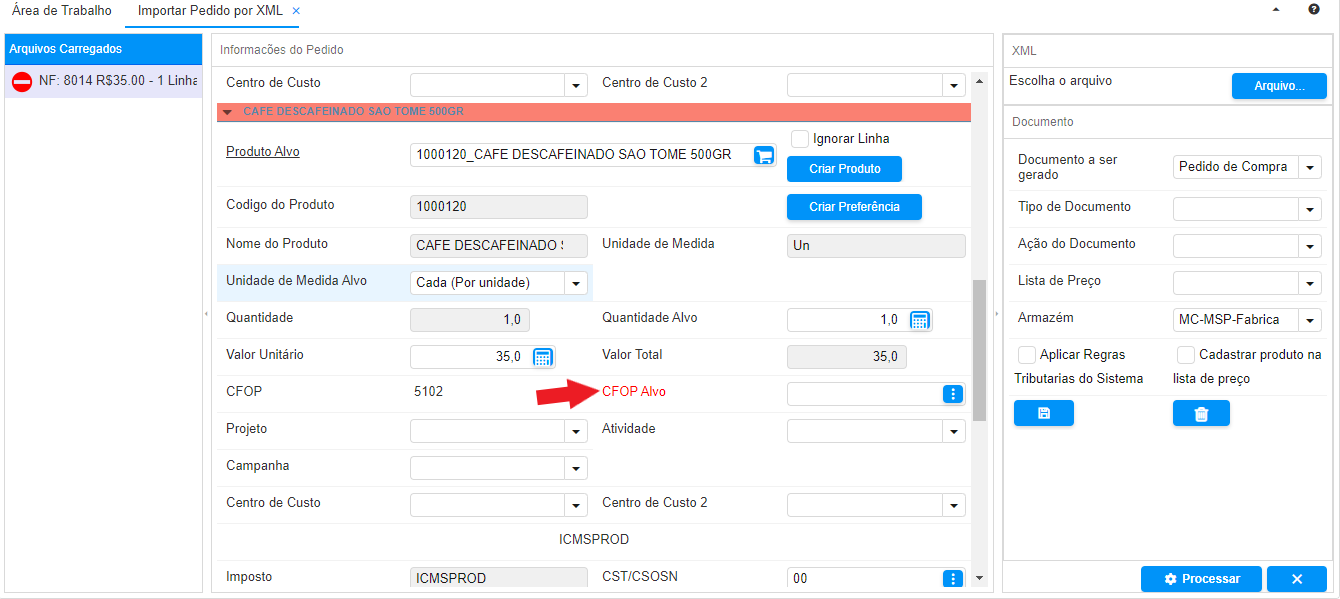Collapse CAFE DESCAFEINADO SAO TOME section
The width and height of the screenshot is (1340, 599).
(x=228, y=112)
